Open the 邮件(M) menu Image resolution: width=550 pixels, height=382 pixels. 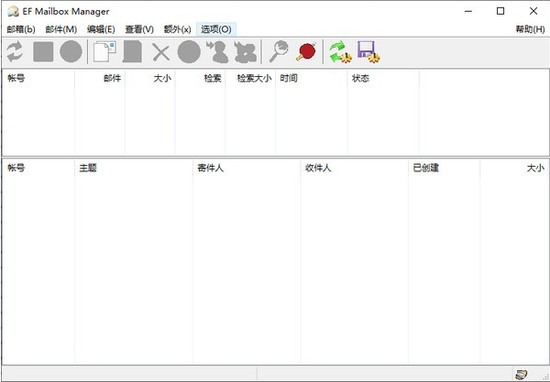point(61,29)
